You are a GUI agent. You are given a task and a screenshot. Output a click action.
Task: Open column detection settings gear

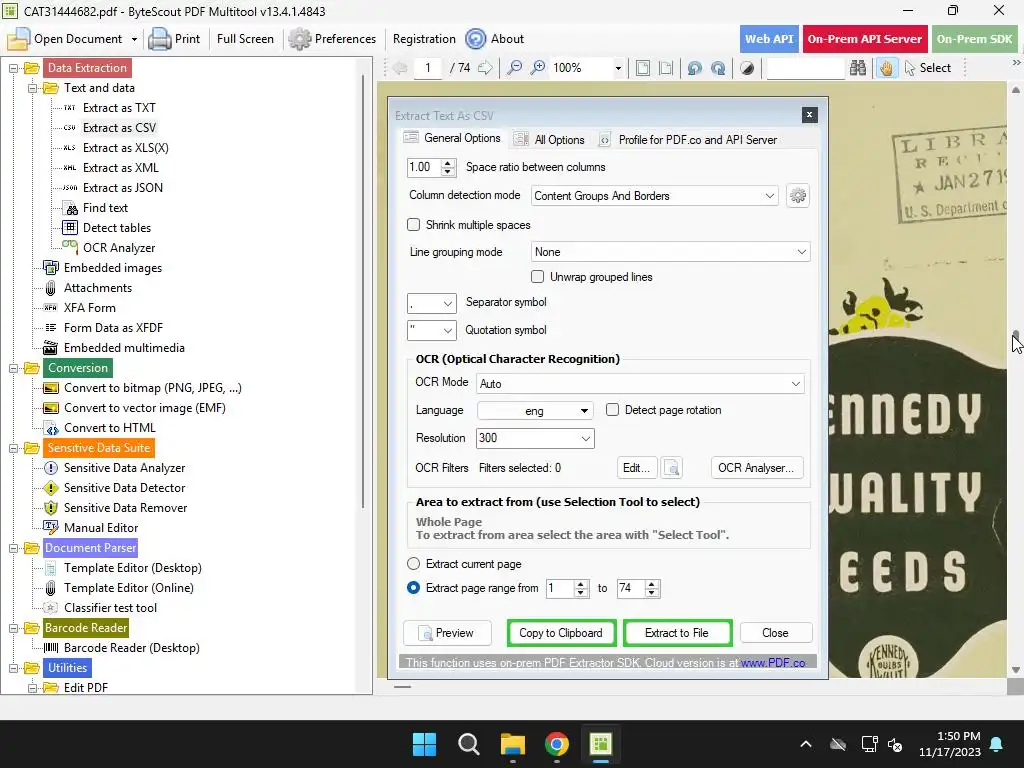[x=797, y=195]
